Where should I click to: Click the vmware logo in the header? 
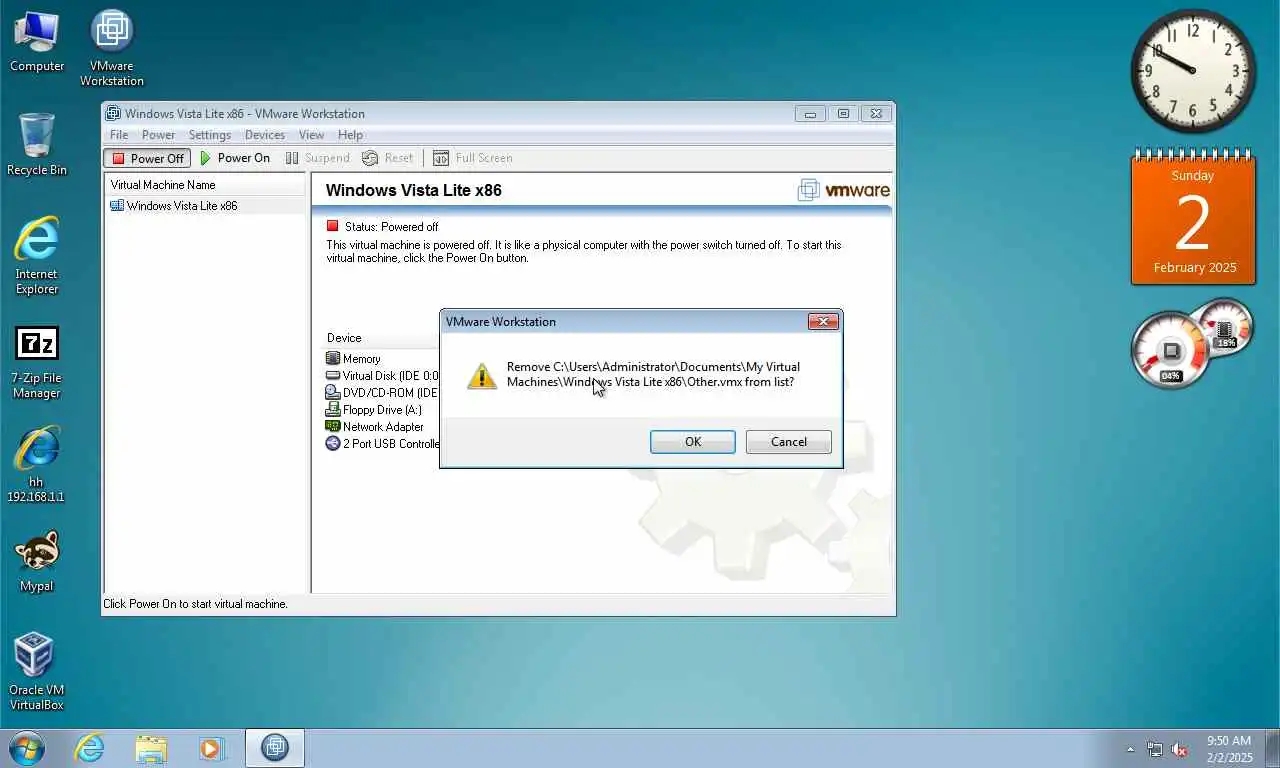pyautogui.click(x=843, y=190)
